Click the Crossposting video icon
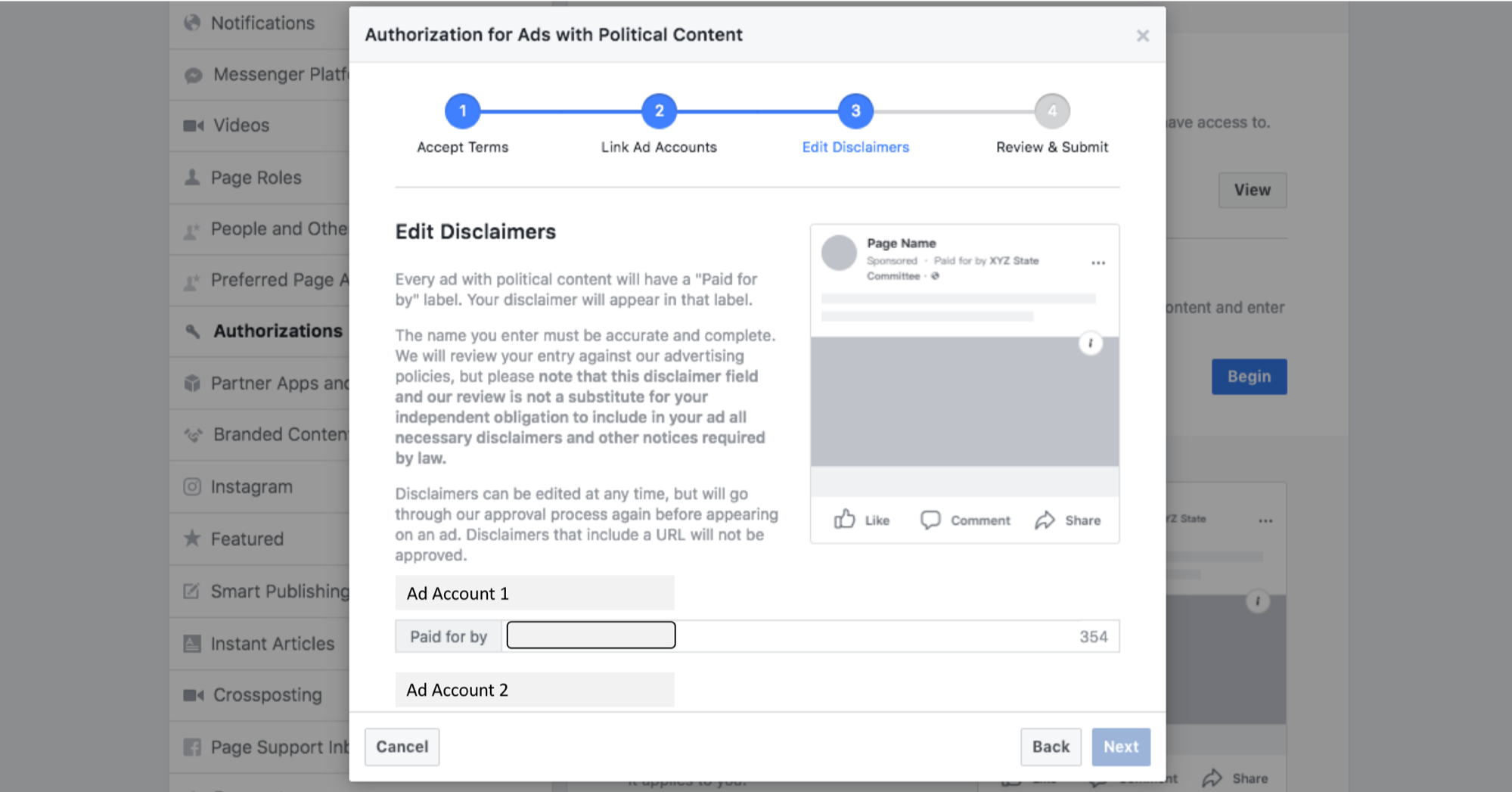This screenshot has width=1512, height=792. click(x=192, y=694)
